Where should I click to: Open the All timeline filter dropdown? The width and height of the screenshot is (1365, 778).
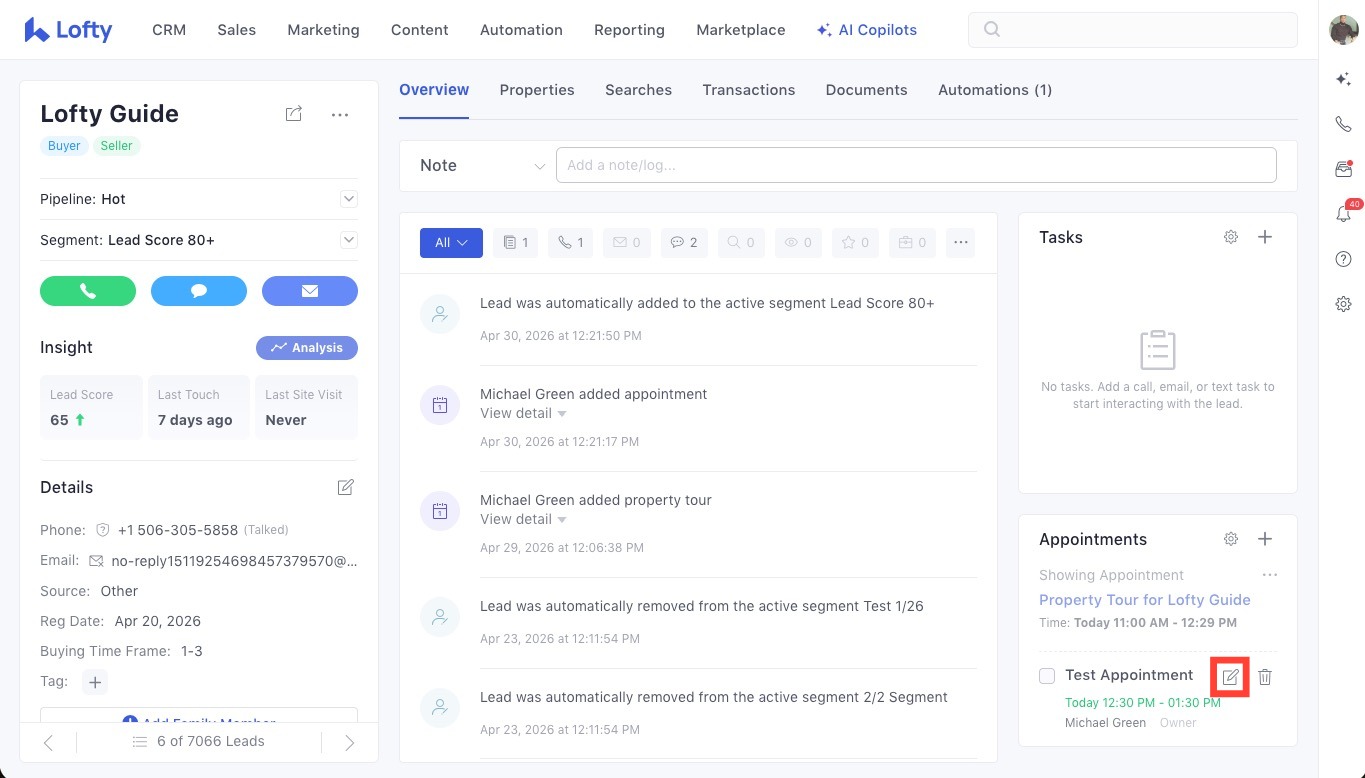(451, 242)
